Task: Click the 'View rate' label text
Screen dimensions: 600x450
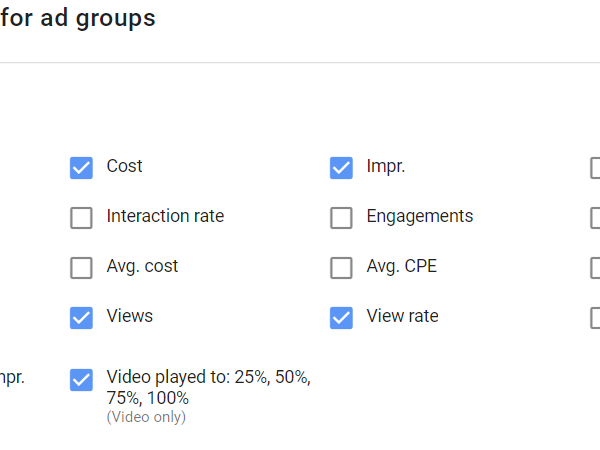Action: coord(402,316)
